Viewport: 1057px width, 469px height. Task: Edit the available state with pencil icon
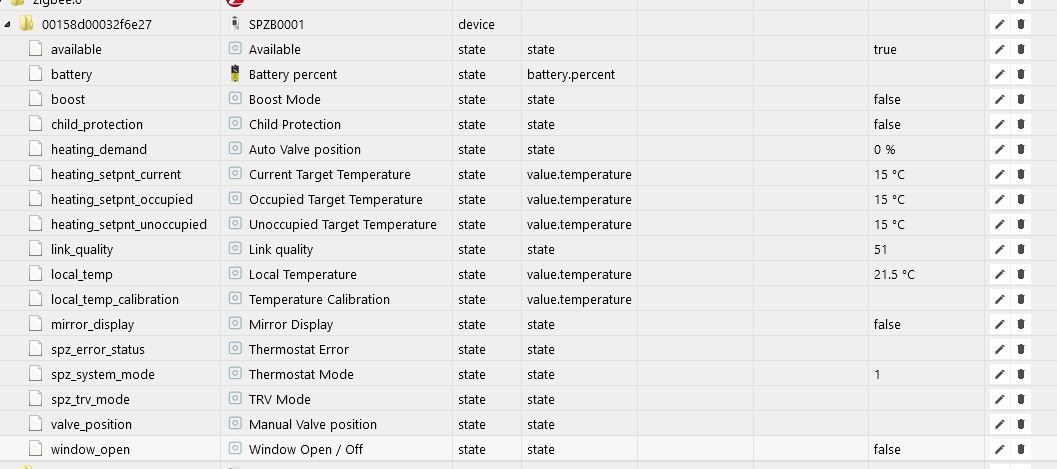point(1000,49)
